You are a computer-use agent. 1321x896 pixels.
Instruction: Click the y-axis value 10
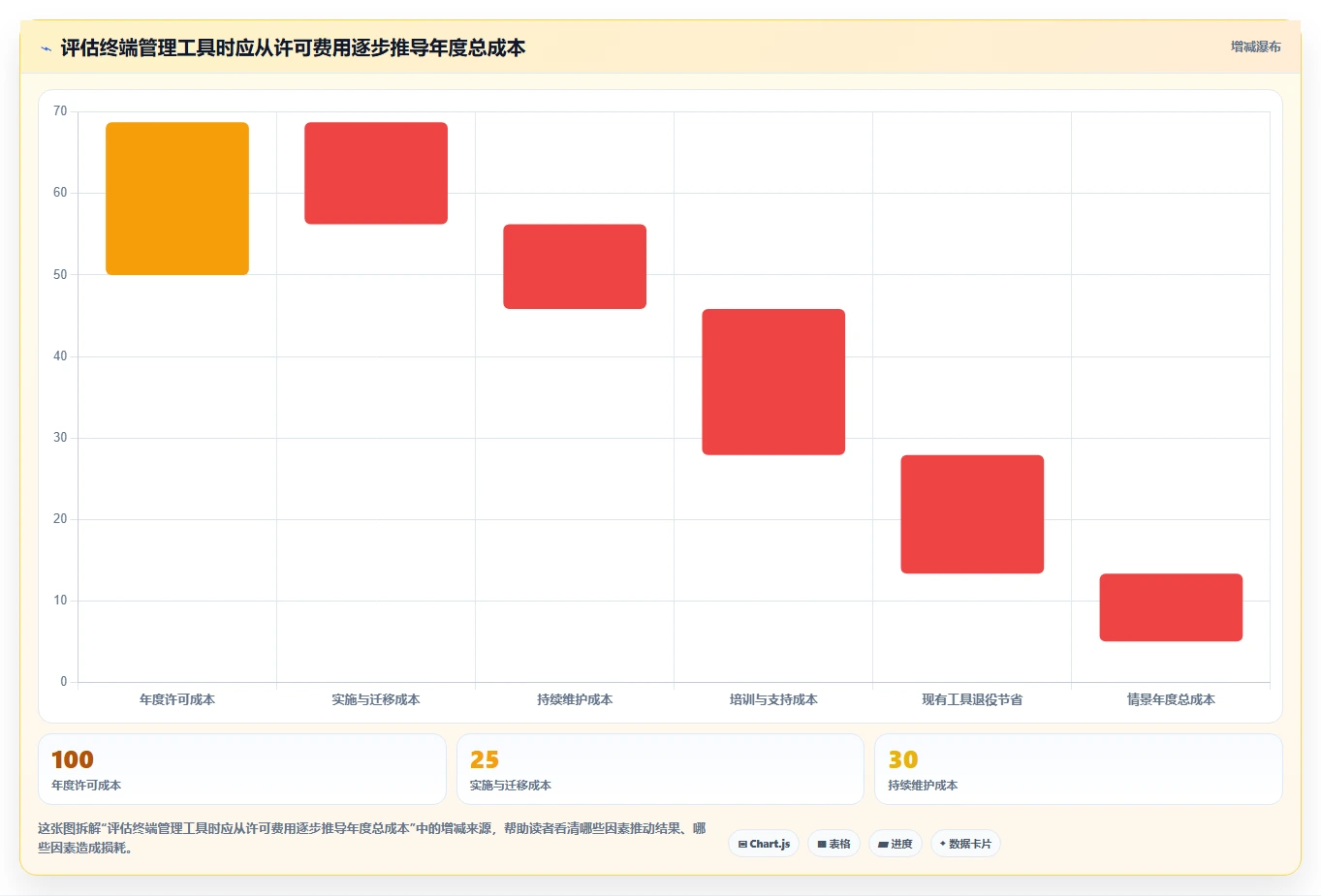60,601
